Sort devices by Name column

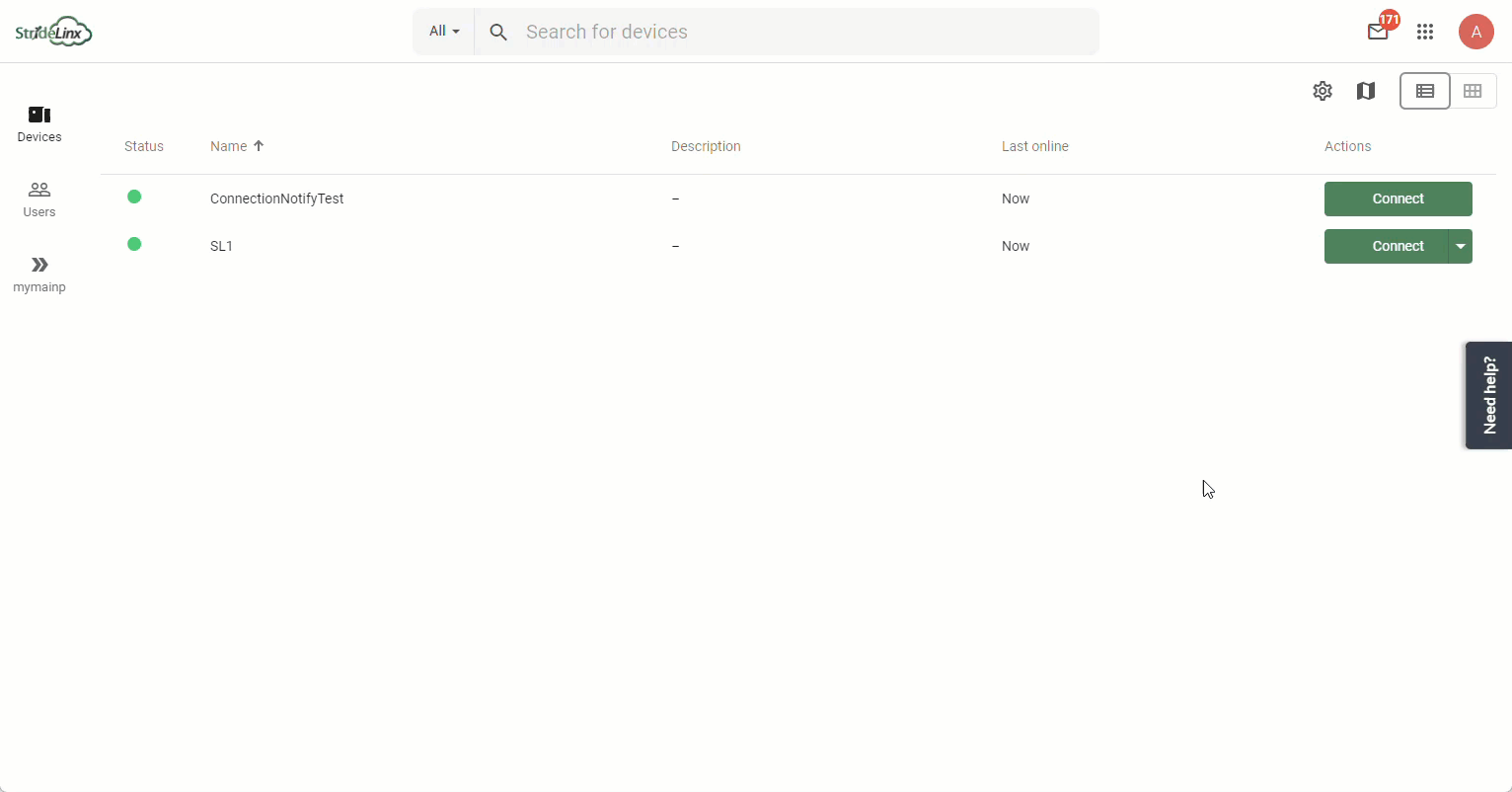(237, 146)
